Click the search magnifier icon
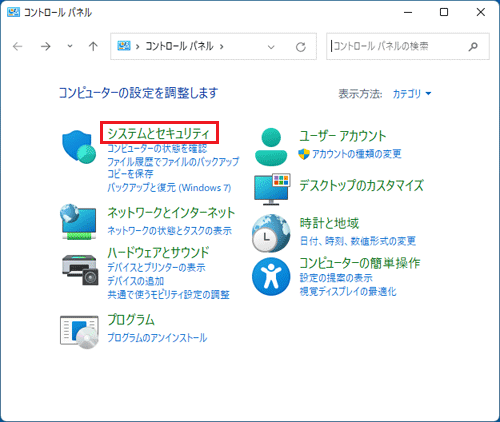Image resolution: width=500 pixels, height=422 pixels. point(473,47)
